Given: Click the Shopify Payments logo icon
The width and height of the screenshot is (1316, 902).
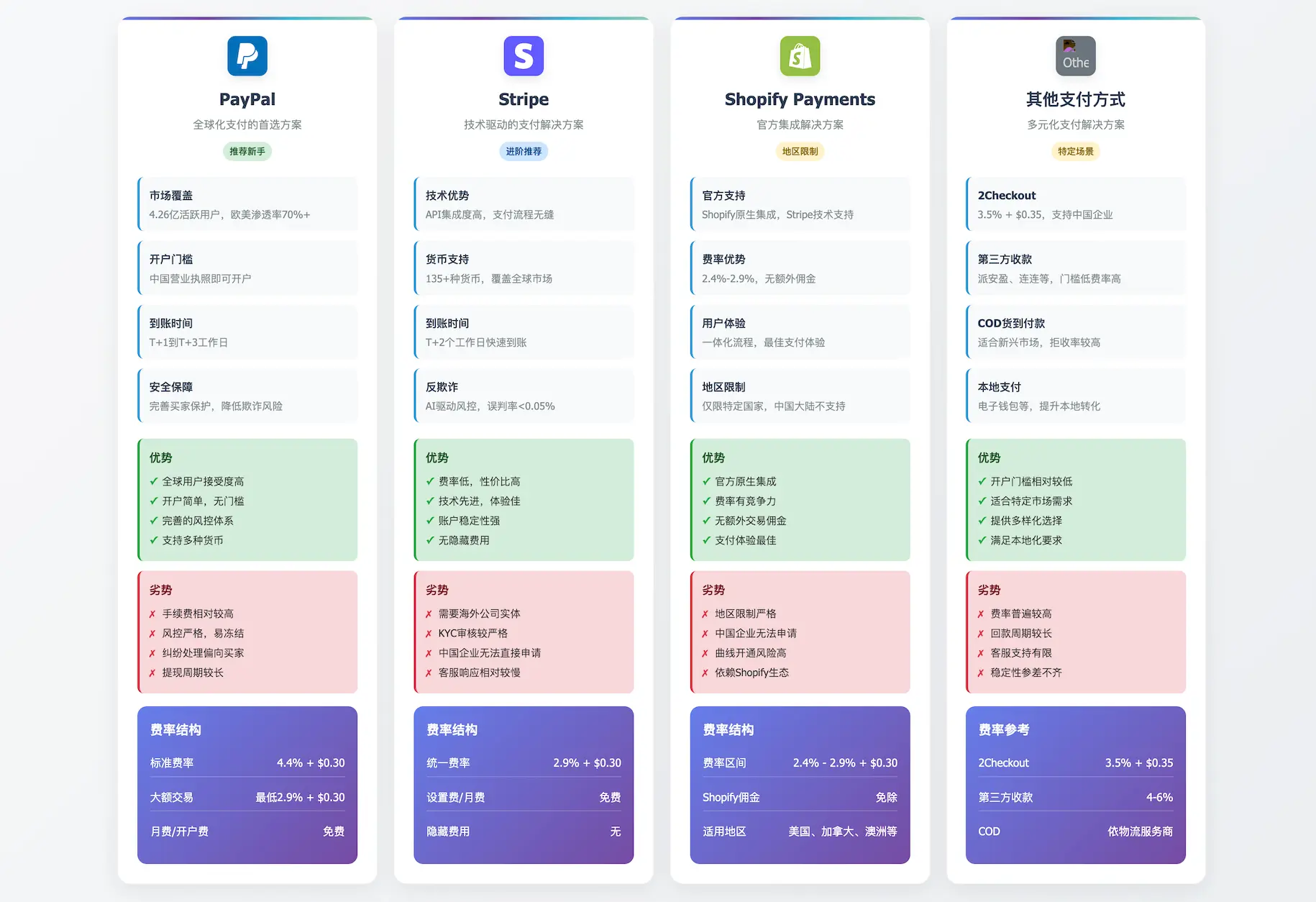Looking at the screenshot, I should click(800, 56).
